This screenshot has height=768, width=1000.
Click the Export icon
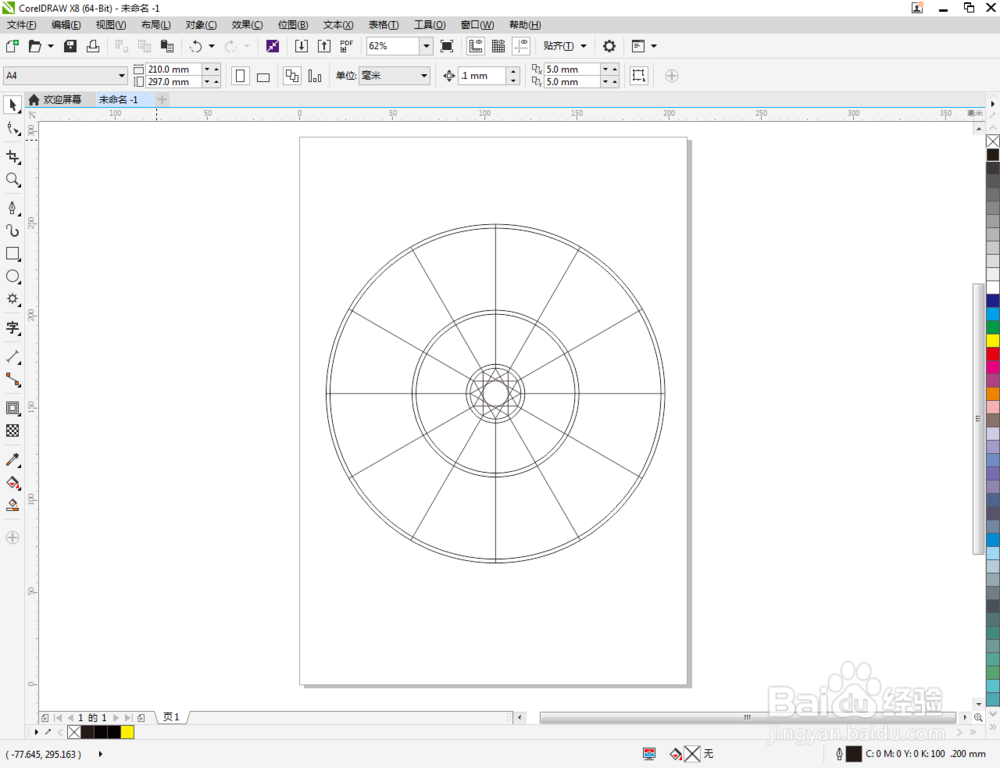324,46
